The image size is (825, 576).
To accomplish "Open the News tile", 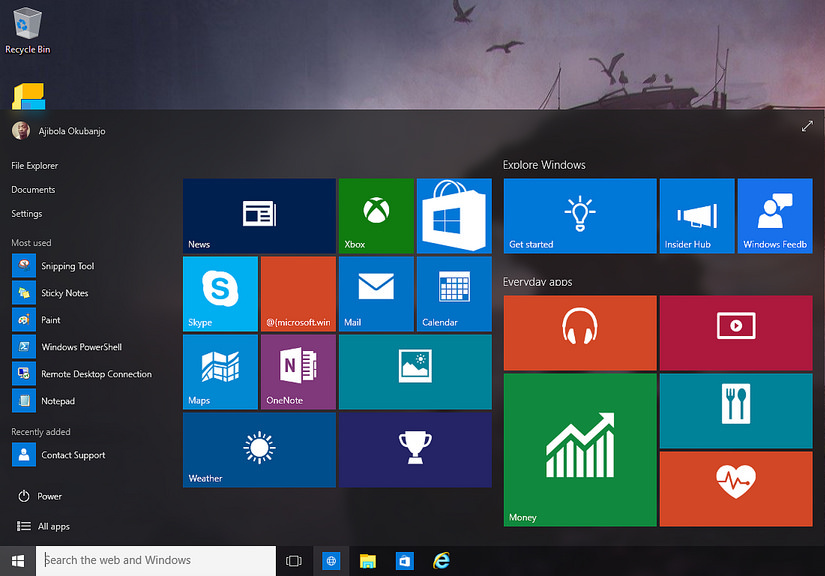I will tap(258, 215).
